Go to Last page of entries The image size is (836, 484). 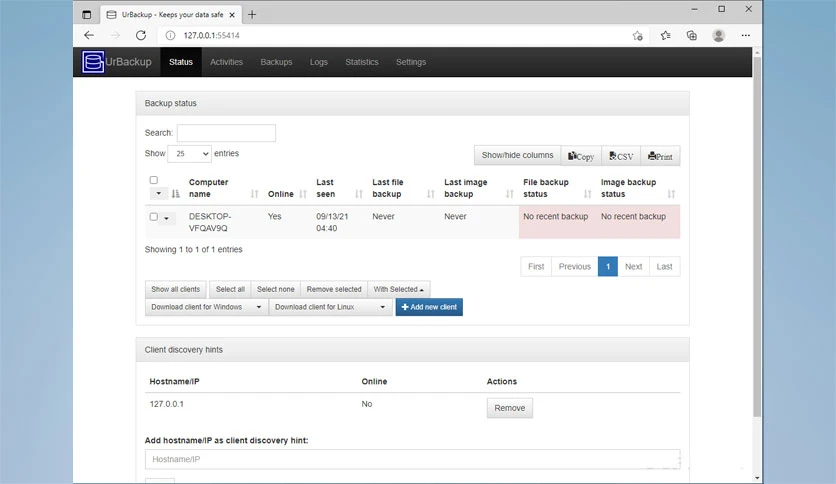[x=664, y=267]
